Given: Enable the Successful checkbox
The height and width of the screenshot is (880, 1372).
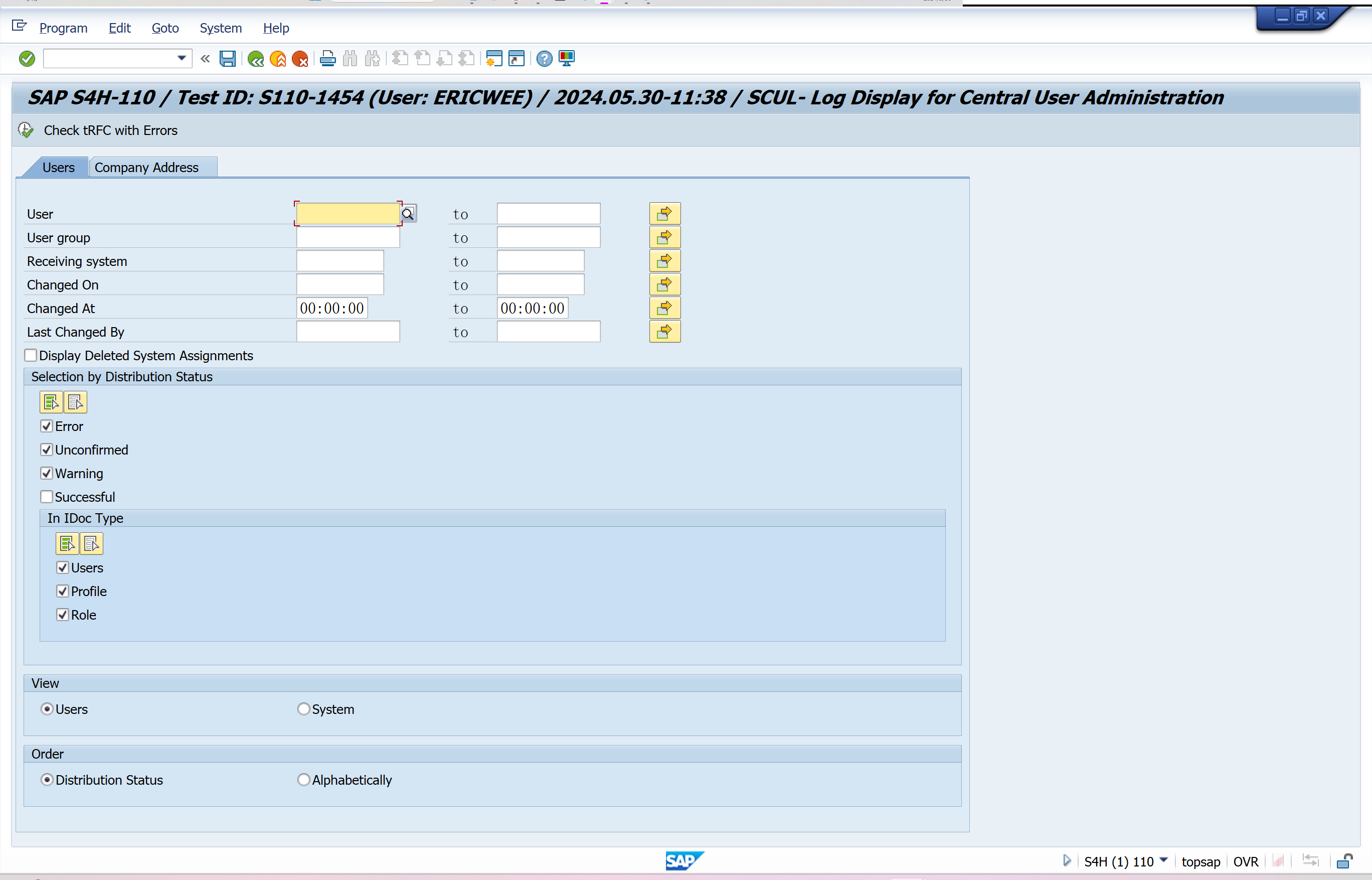Looking at the screenshot, I should coord(47,497).
